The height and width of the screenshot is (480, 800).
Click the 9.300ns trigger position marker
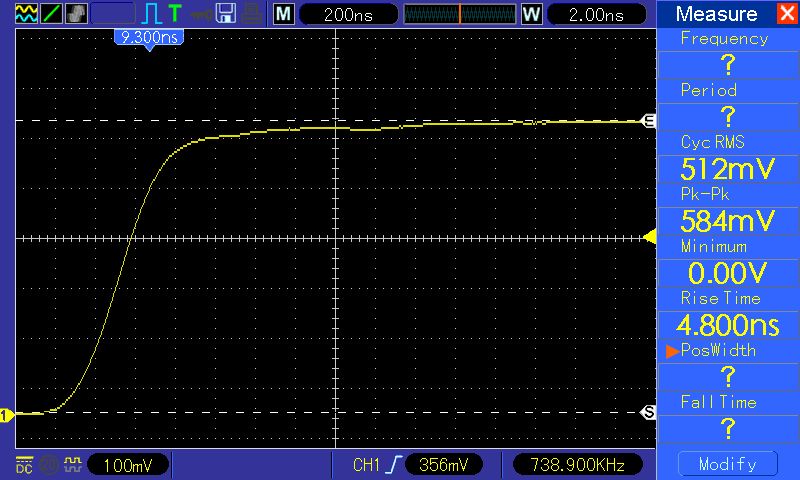point(149,38)
